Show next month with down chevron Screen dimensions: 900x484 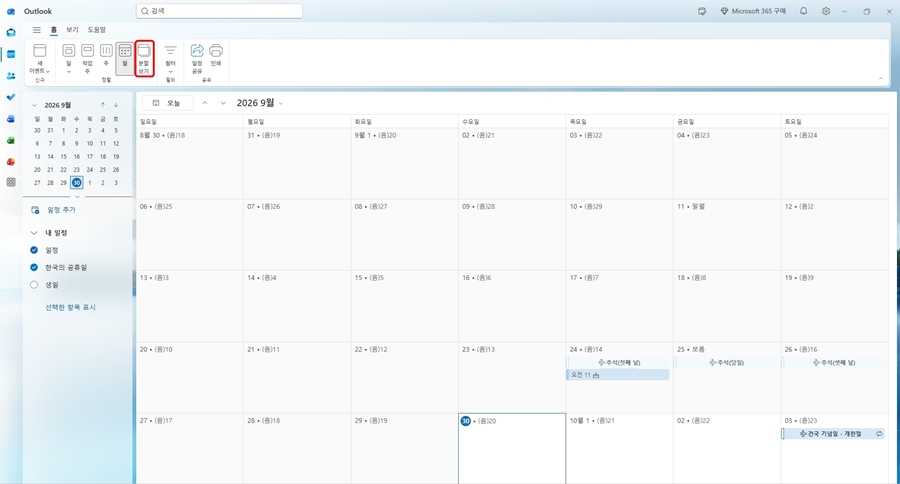pyautogui.click(x=223, y=103)
